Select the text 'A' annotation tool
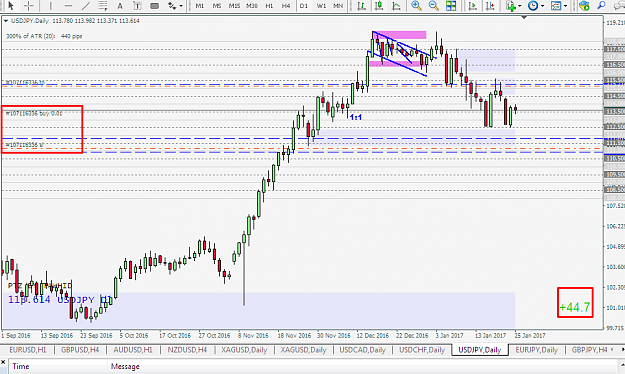This screenshot has width=625, height=374. [120, 6]
